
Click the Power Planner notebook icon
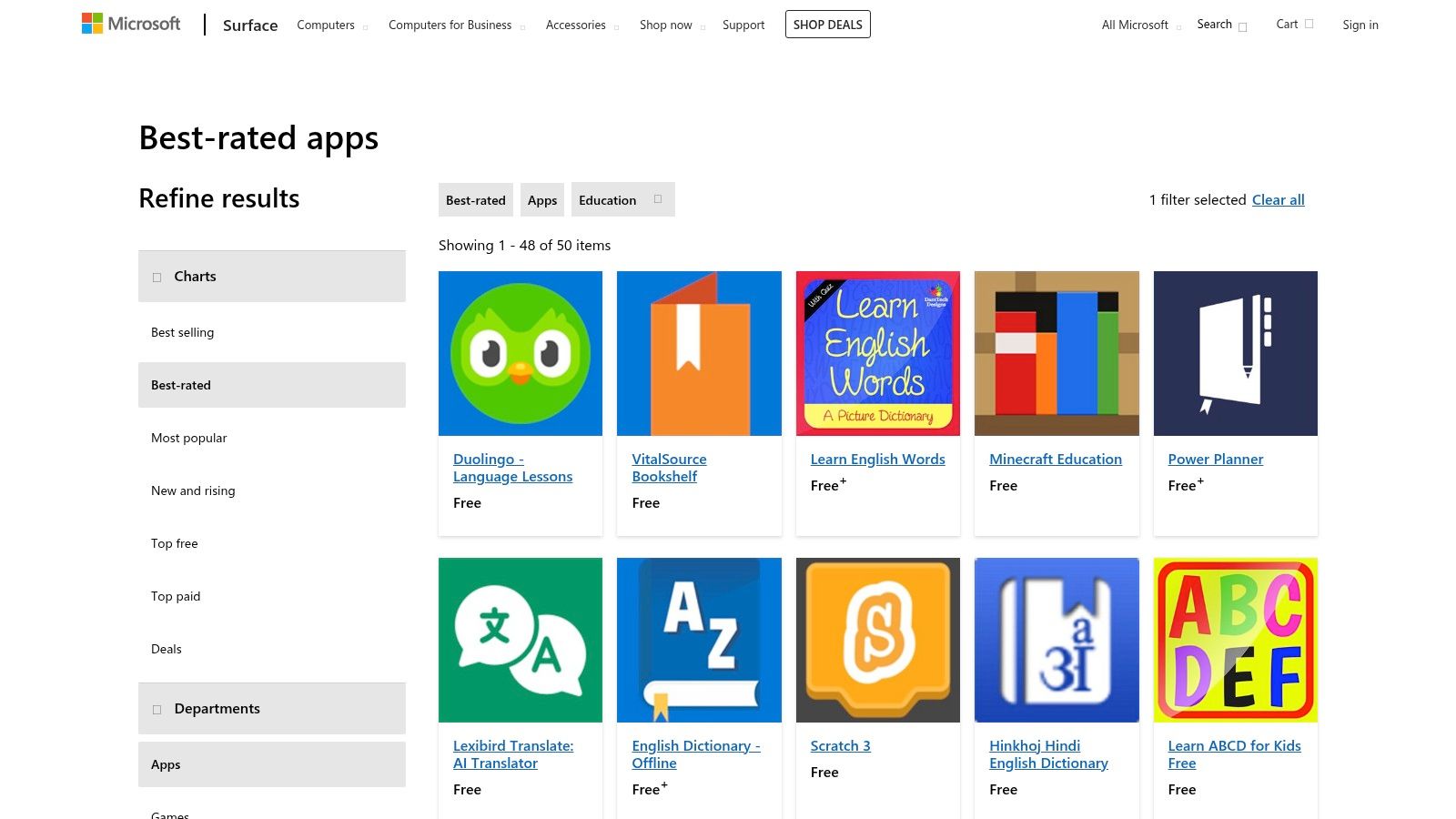[1235, 352]
